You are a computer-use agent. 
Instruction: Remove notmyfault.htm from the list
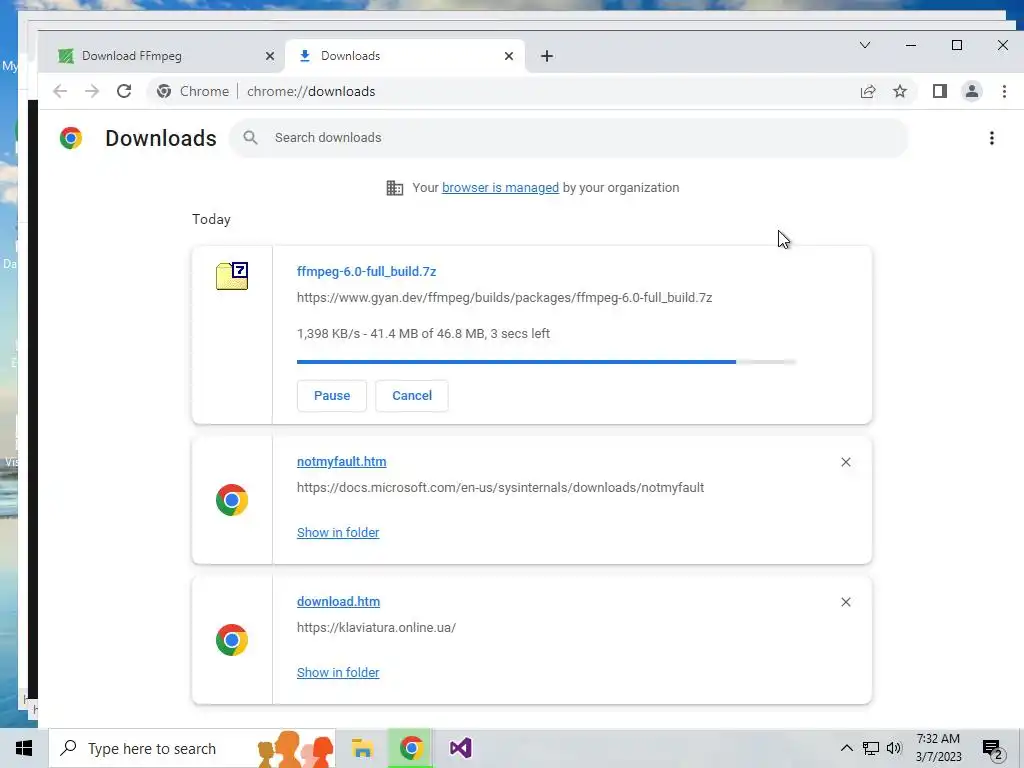(846, 462)
